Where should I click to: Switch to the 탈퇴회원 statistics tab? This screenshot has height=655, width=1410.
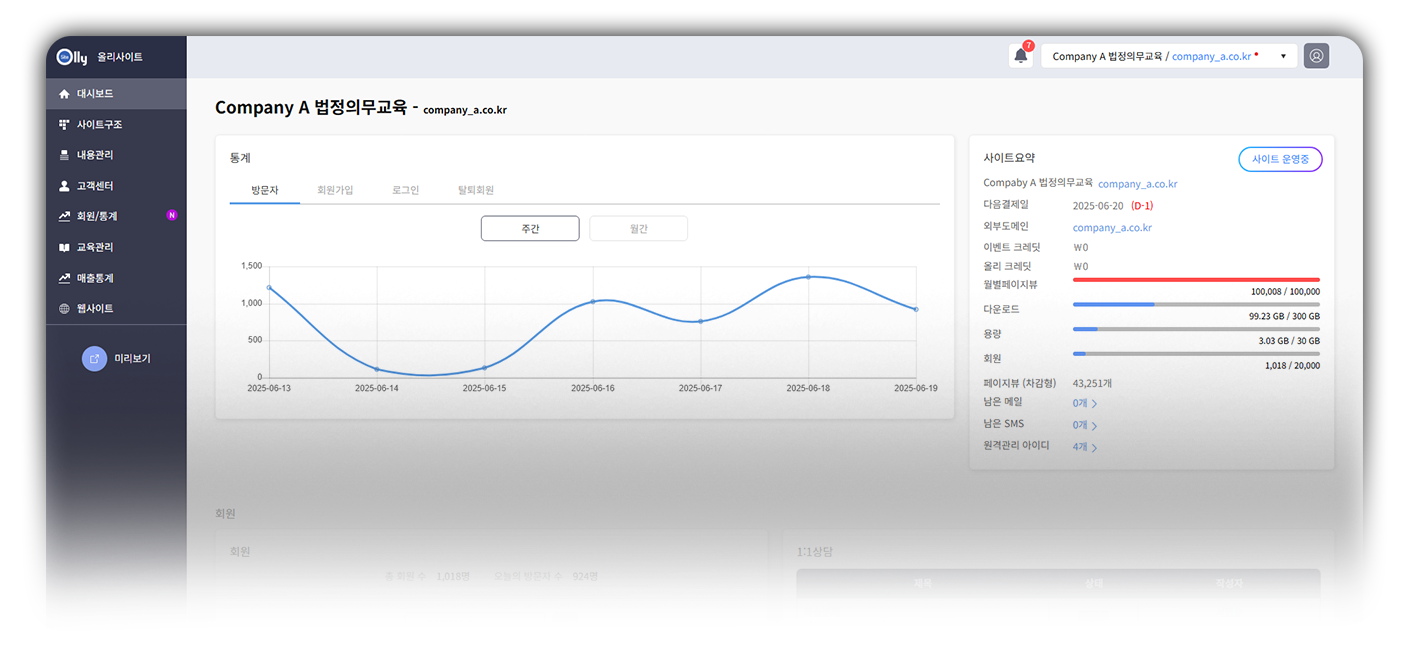476,190
